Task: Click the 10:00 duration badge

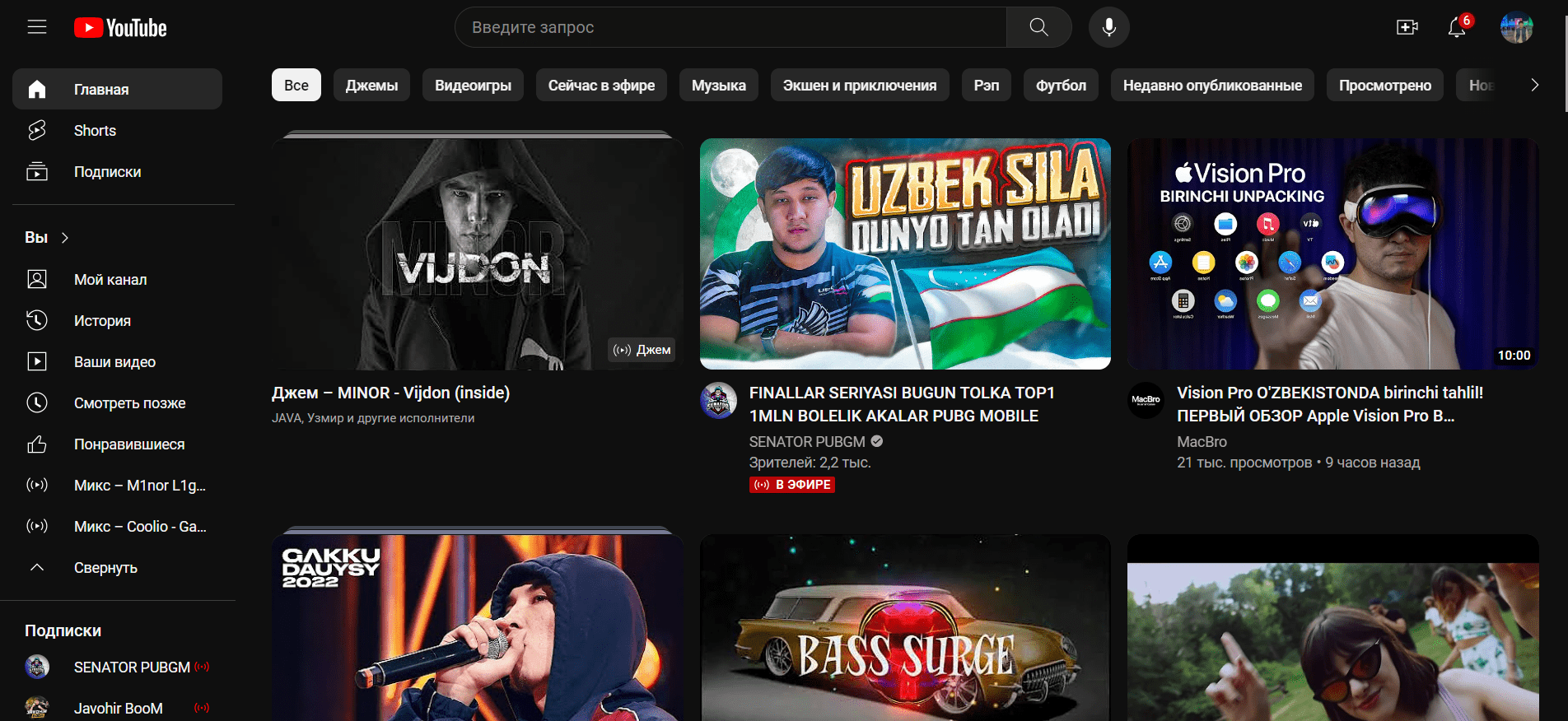Action: [x=1514, y=356]
